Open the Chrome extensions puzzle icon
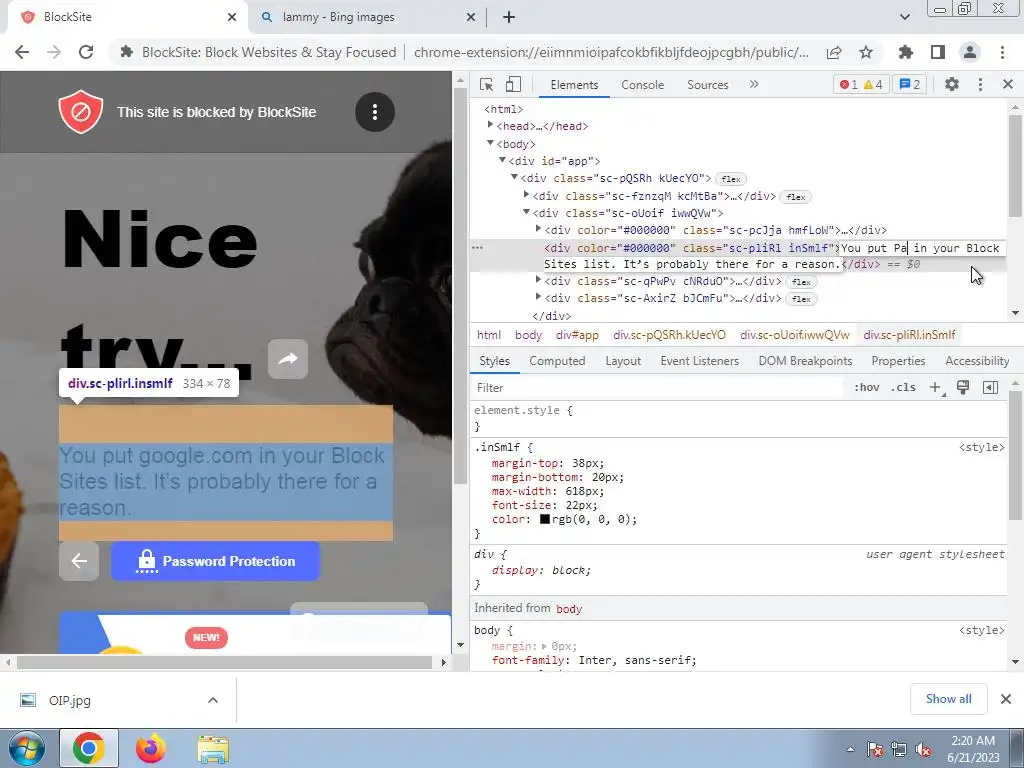Image resolution: width=1024 pixels, height=768 pixels. tap(906, 52)
